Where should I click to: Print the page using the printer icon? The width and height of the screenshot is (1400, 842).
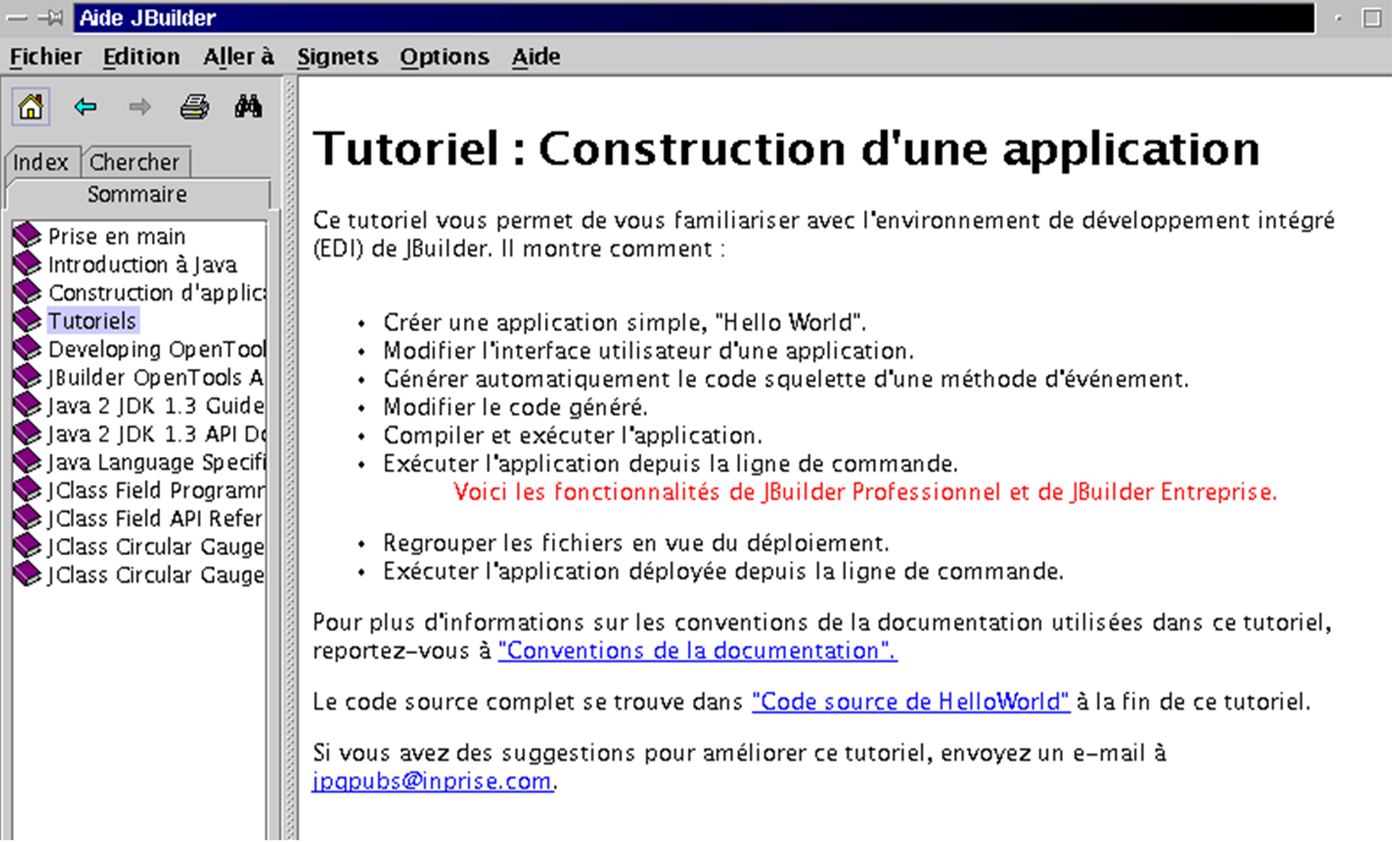tap(194, 107)
